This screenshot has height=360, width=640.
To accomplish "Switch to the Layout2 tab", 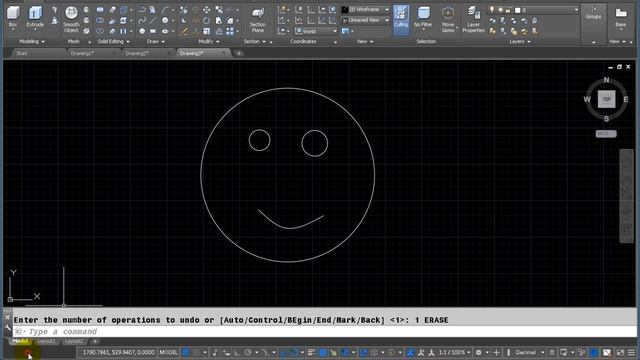I will tap(74, 341).
